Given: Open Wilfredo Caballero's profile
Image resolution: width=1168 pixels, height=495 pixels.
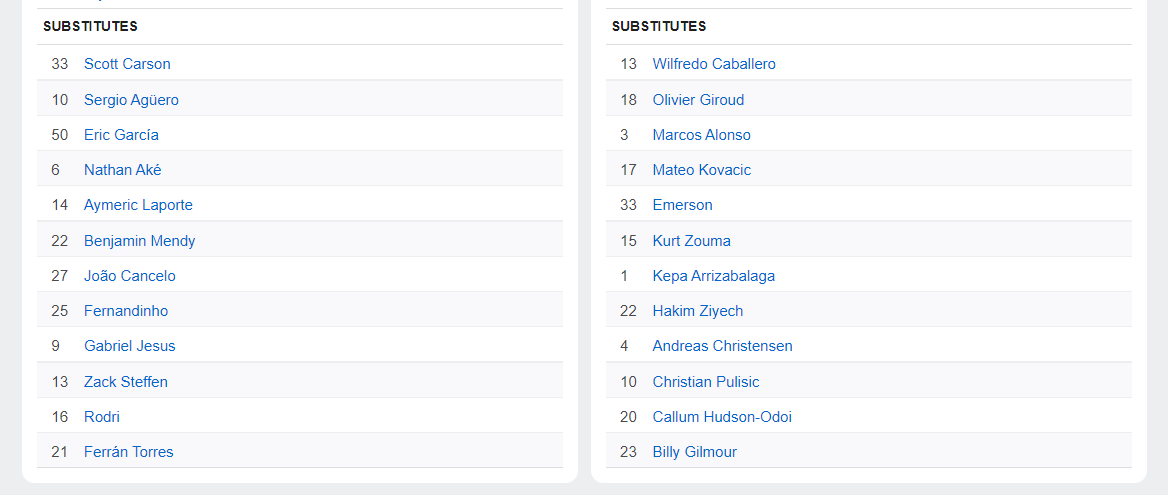Looking at the screenshot, I should click(714, 64).
